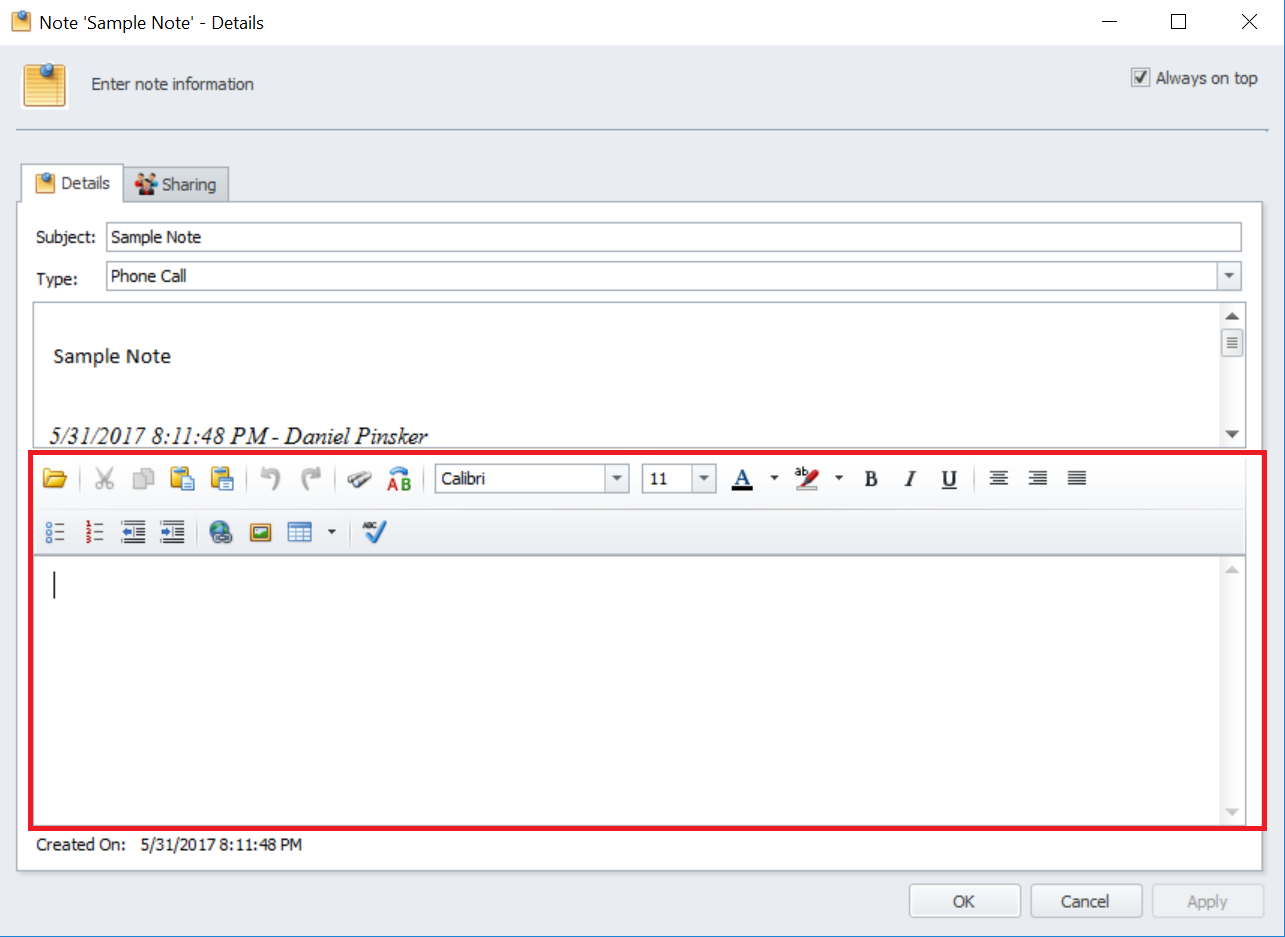Viewport: 1285px width, 937px height.
Task: Open the Type dropdown showing Phone Call
Action: point(1229,276)
